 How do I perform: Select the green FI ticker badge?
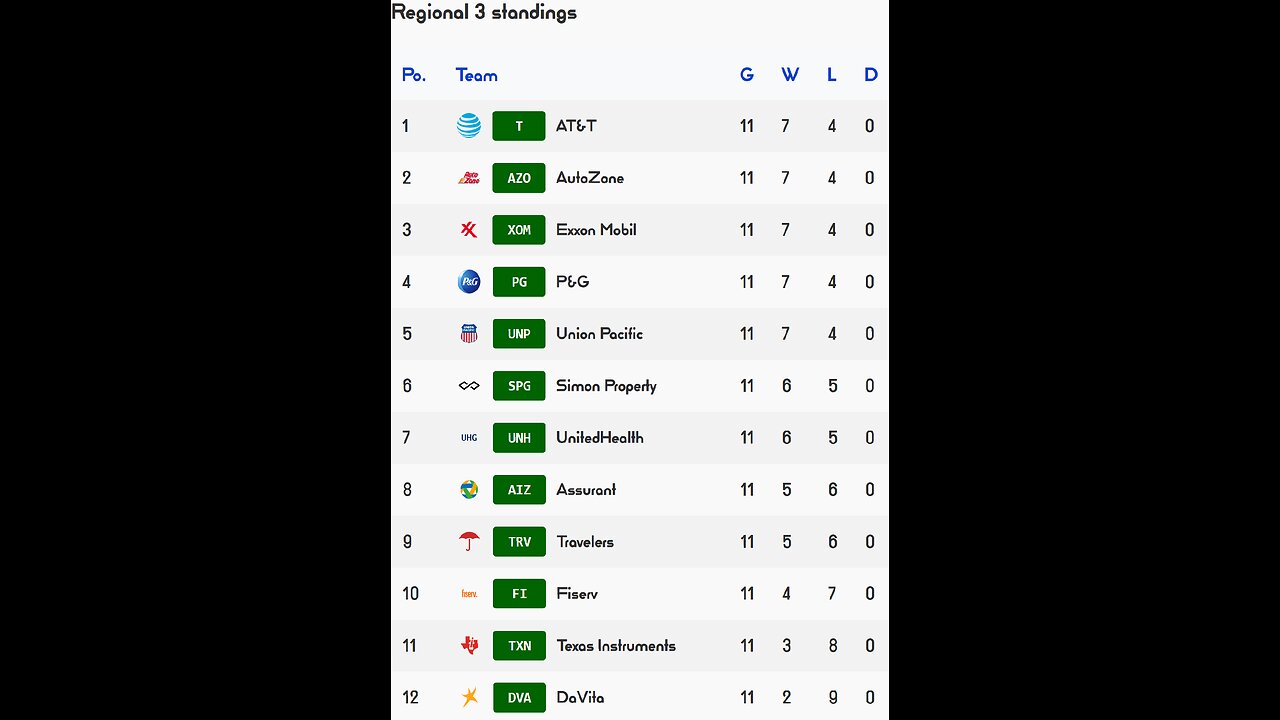click(519, 594)
